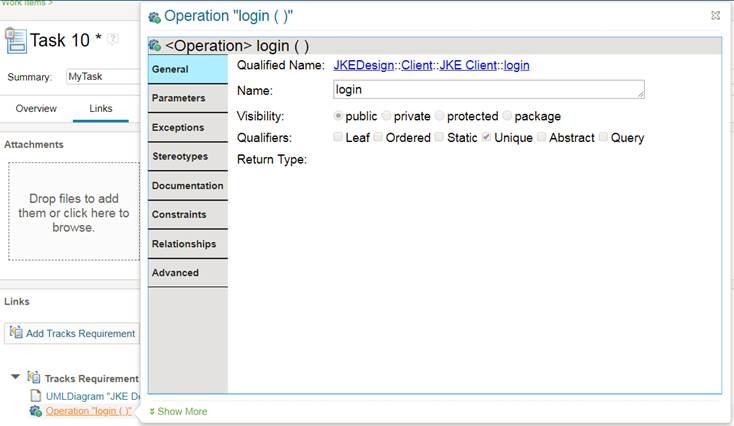Open the JKEDesign qualified name link

click(364, 65)
